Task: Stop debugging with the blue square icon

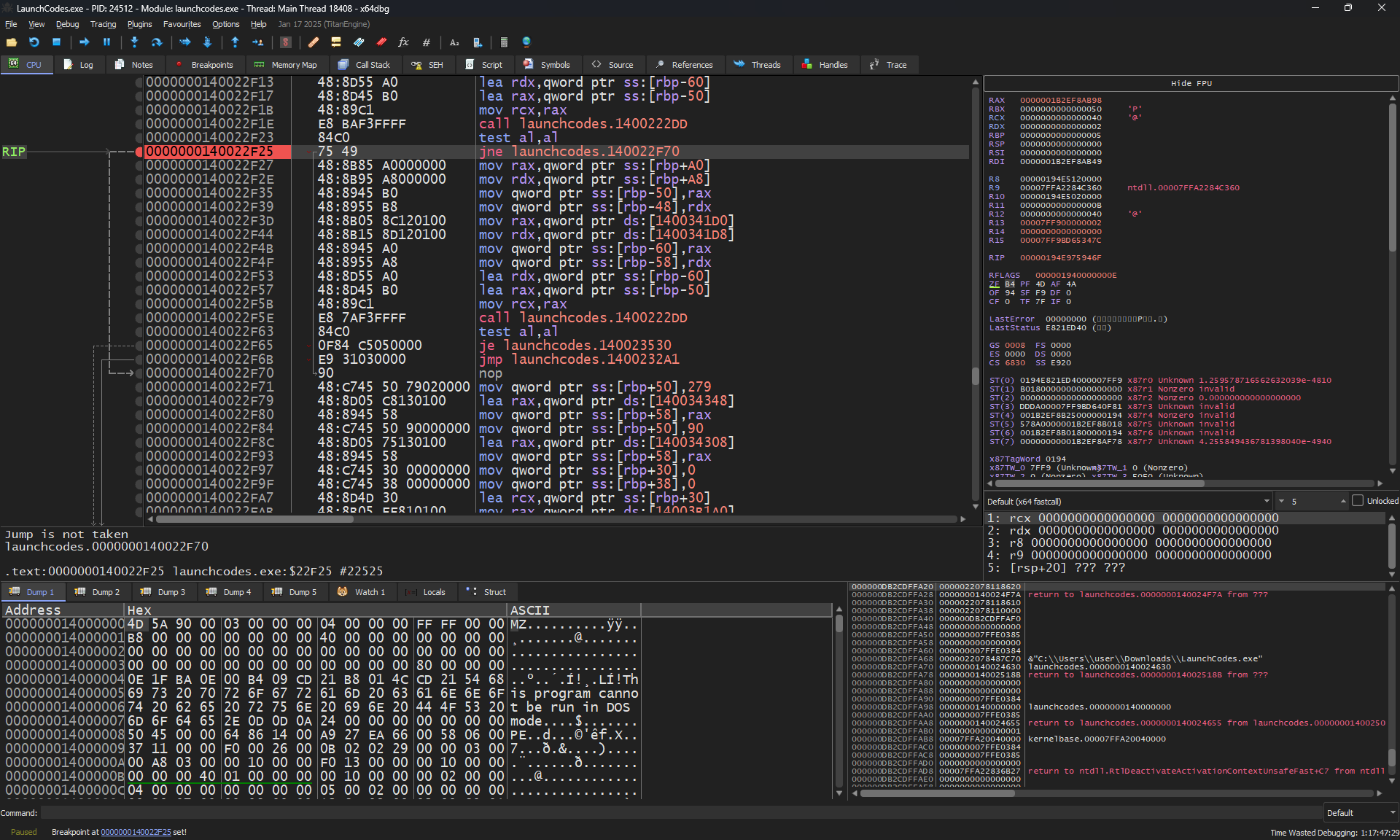Action: coord(56,42)
